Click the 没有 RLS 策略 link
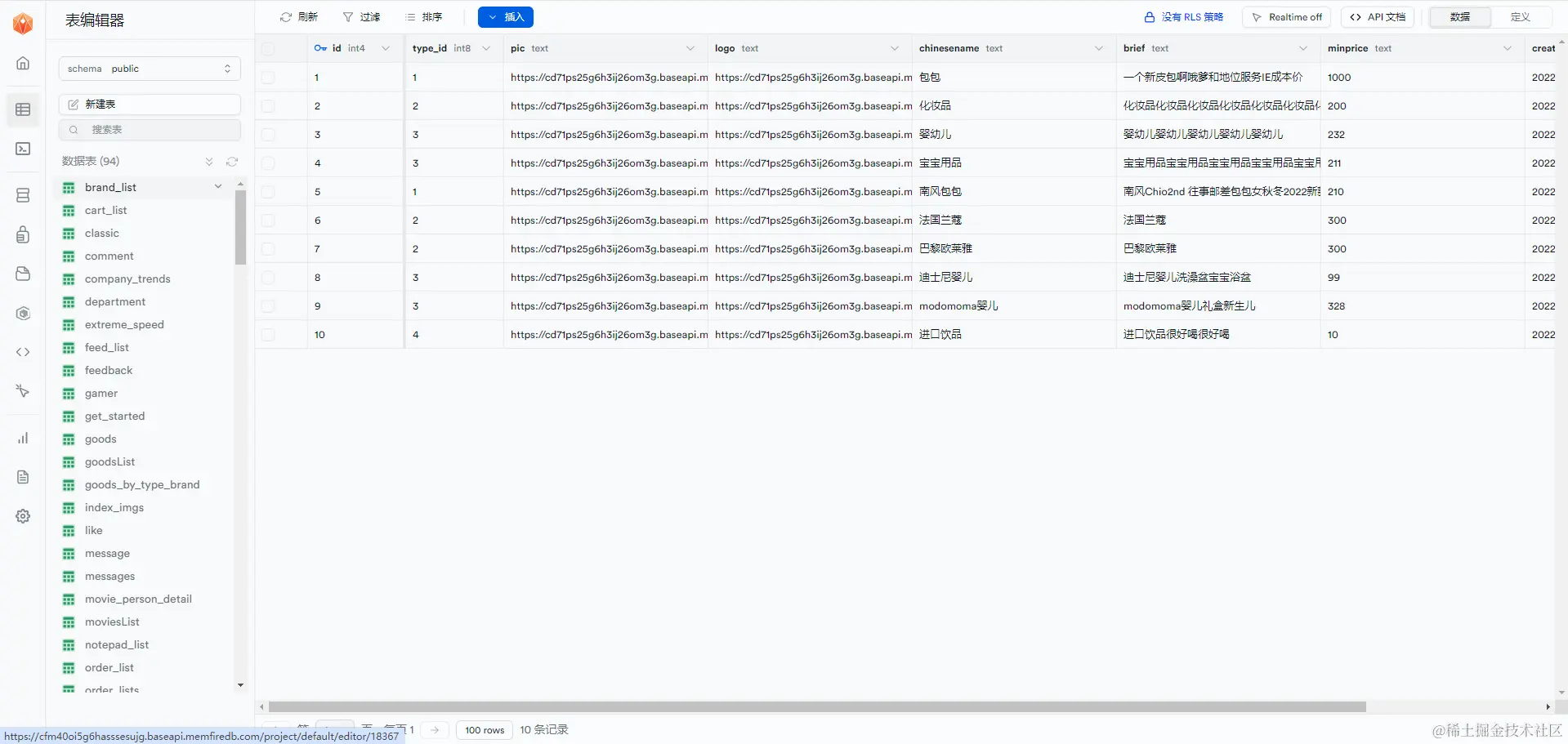The image size is (1568, 744). pos(1184,17)
